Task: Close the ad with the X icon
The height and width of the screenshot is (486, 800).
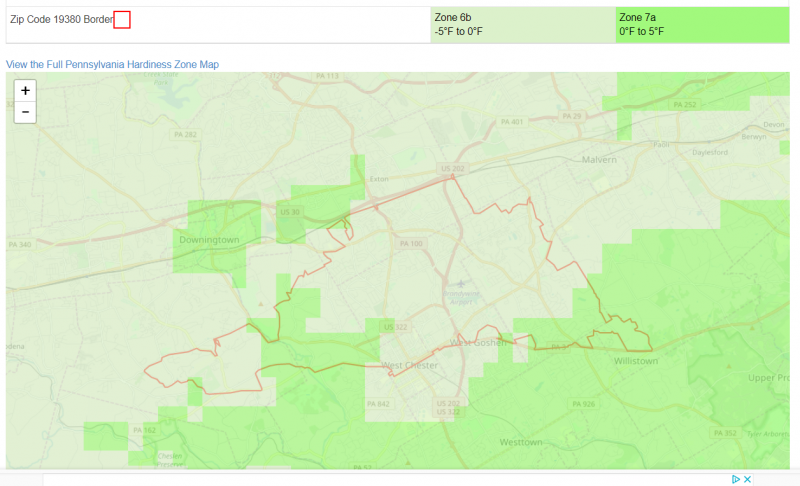Action: pyautogui.click(x=748, y=479)
